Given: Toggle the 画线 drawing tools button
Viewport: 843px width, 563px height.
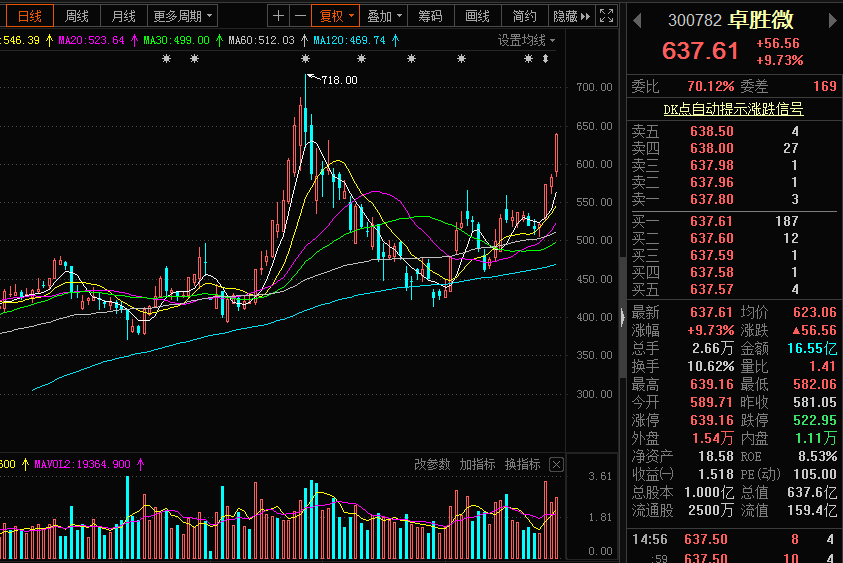Looking at the screenshot, I should tap(478, 16).
